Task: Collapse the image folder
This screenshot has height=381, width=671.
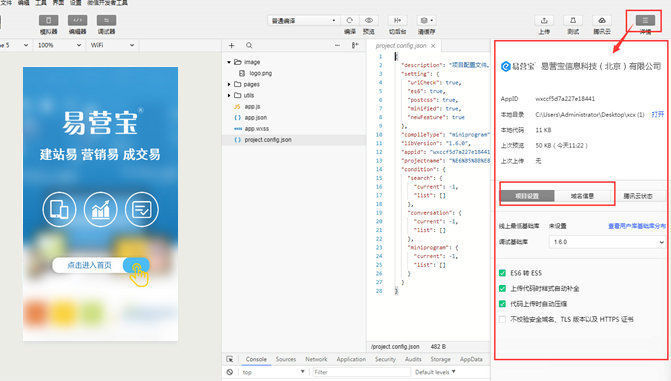Action: (229, 62)
